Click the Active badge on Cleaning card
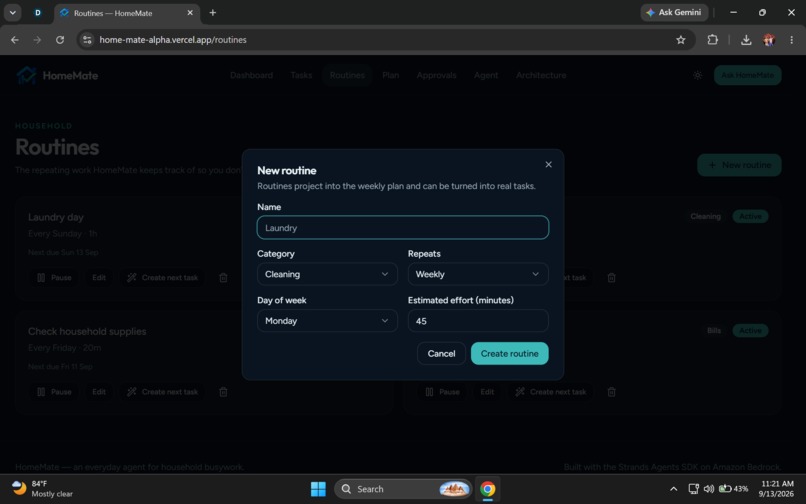This screenshot has height=504, width=806. [x=750, y=217]
